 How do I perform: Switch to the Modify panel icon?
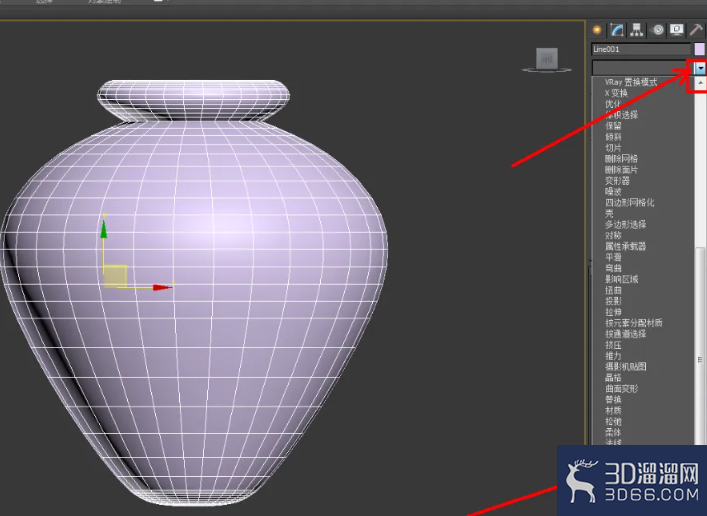coord(618,30)
